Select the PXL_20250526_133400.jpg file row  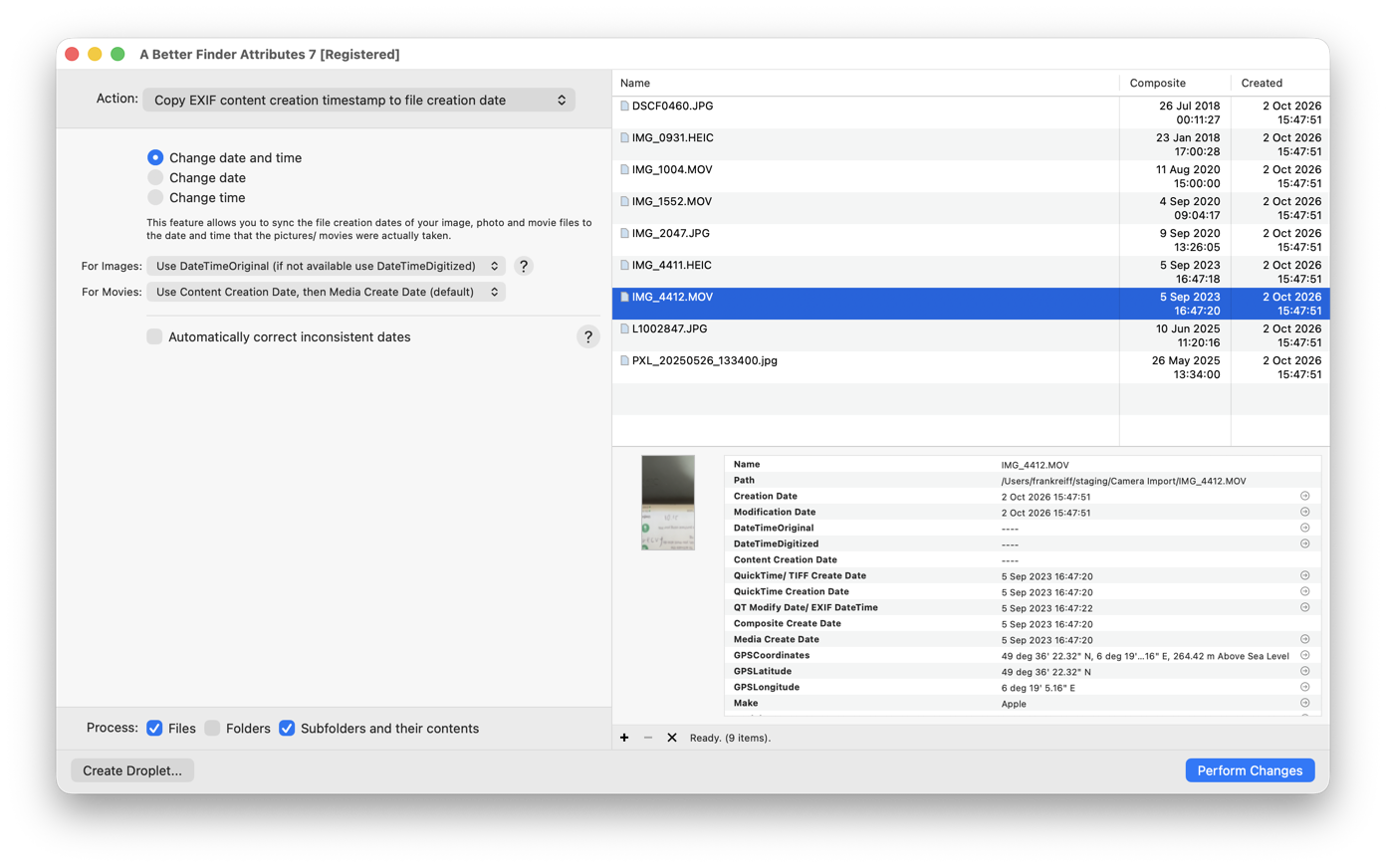click(971, 367)
